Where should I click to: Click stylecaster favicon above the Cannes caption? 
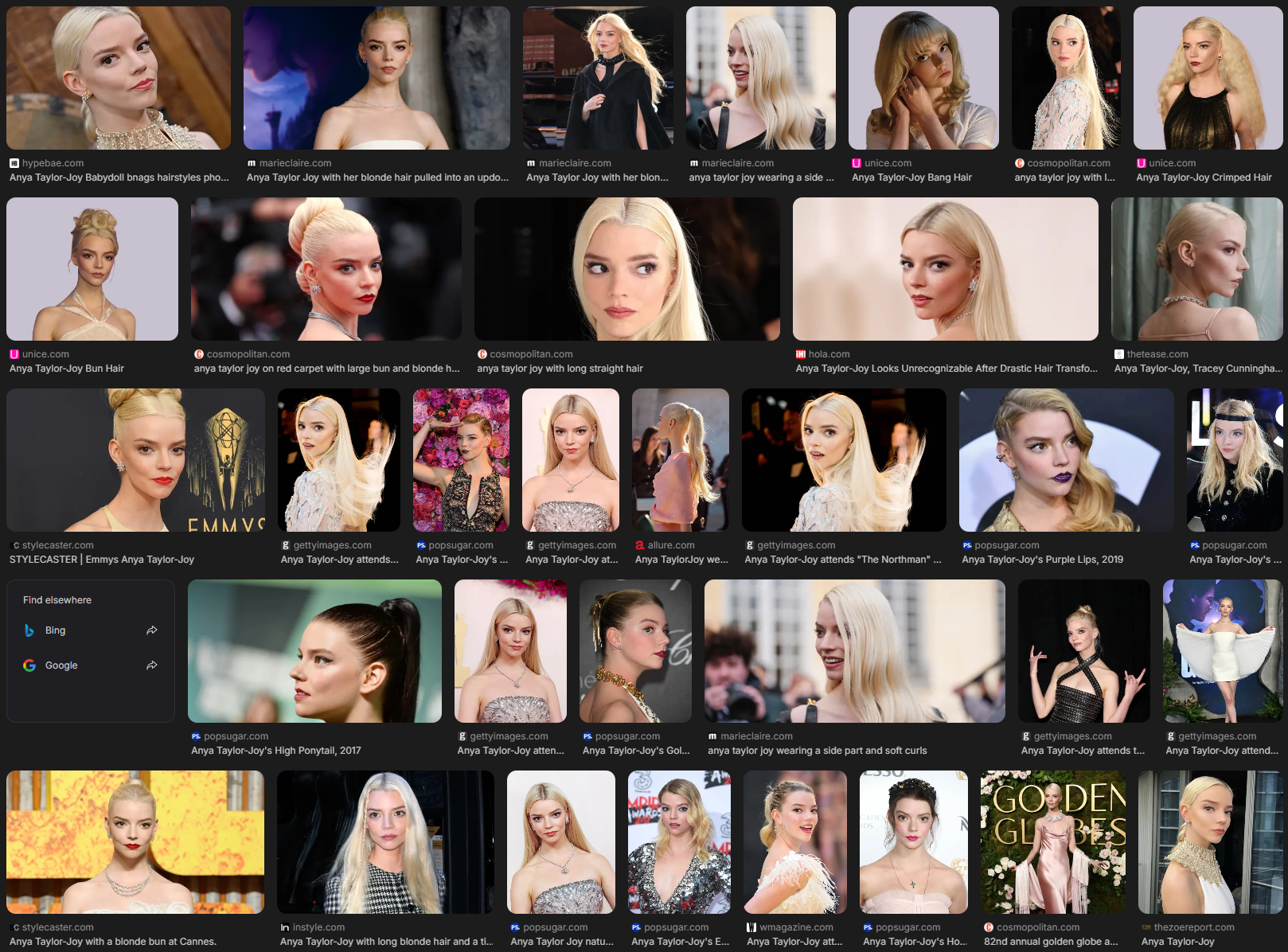pyautogui.click(x=14, y=927)
